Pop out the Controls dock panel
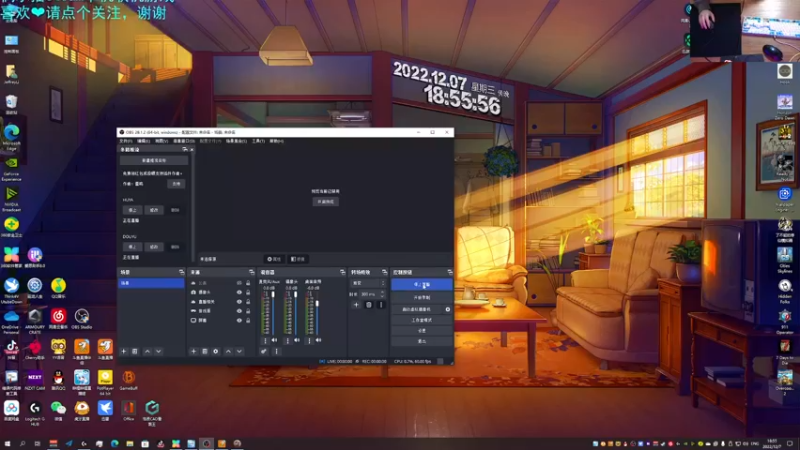Viewport: 800px width, 450px height. pyautogui.click(x=449, y=272)
